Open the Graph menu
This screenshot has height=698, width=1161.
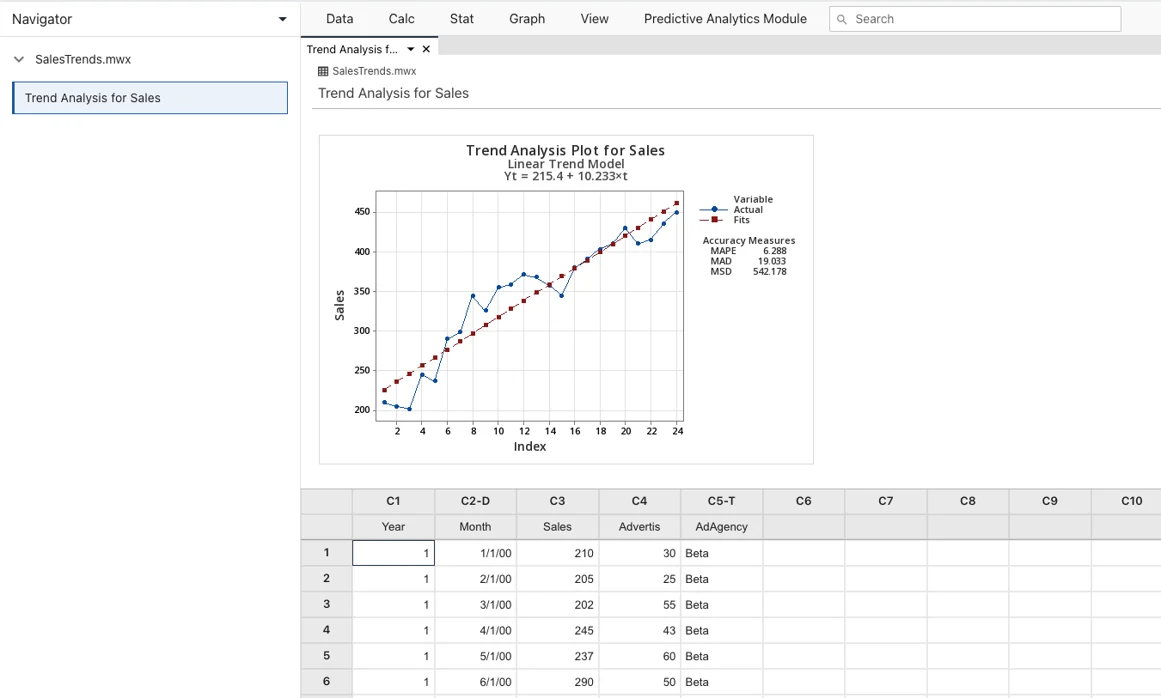527,19
